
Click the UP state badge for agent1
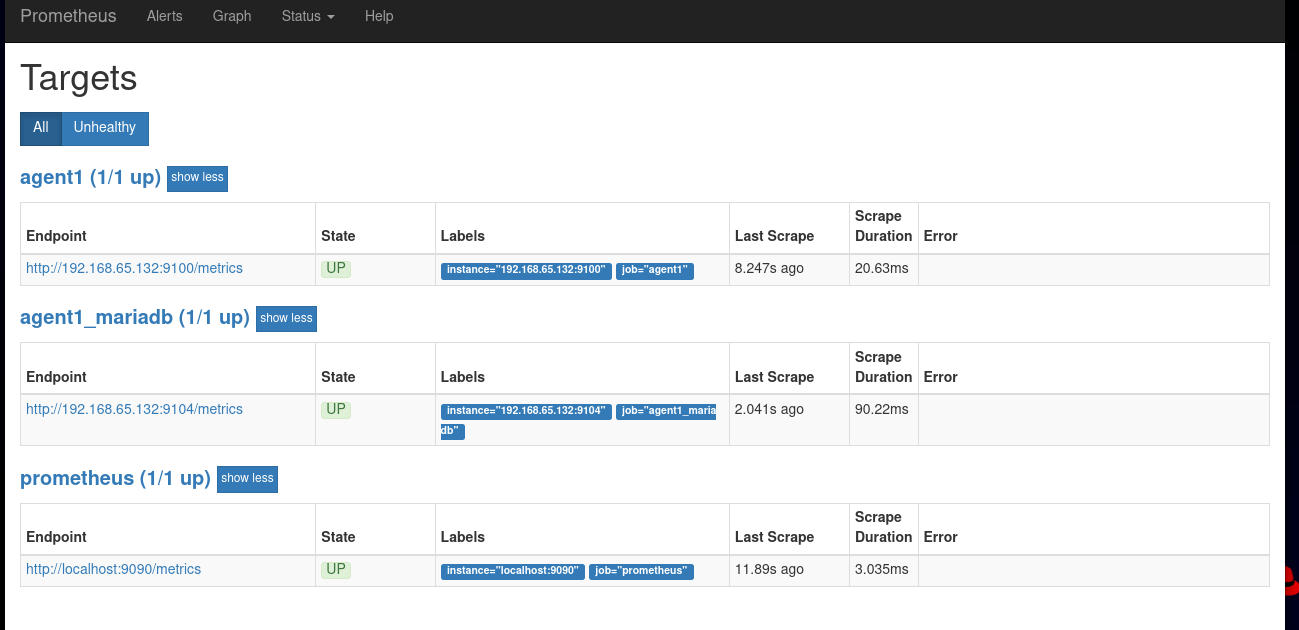click(x=336, y=268)
